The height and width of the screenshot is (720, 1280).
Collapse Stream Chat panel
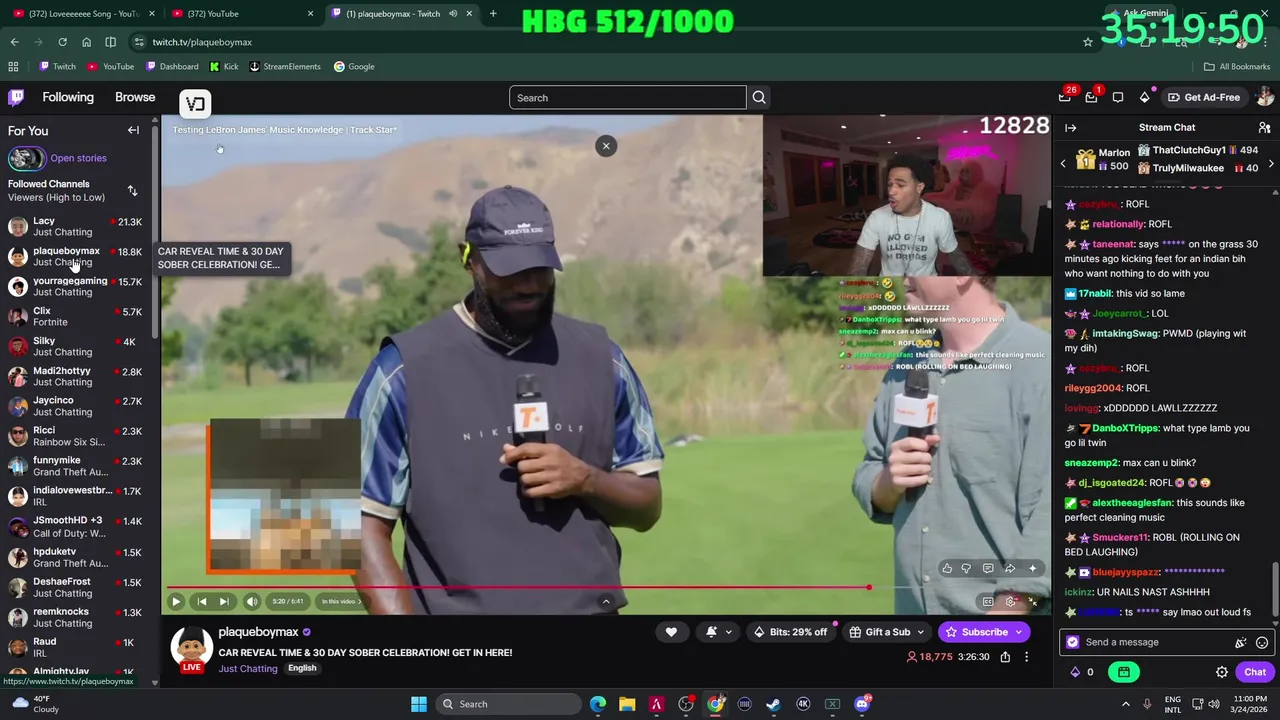pyautogui.click(x=1070, y=128)
